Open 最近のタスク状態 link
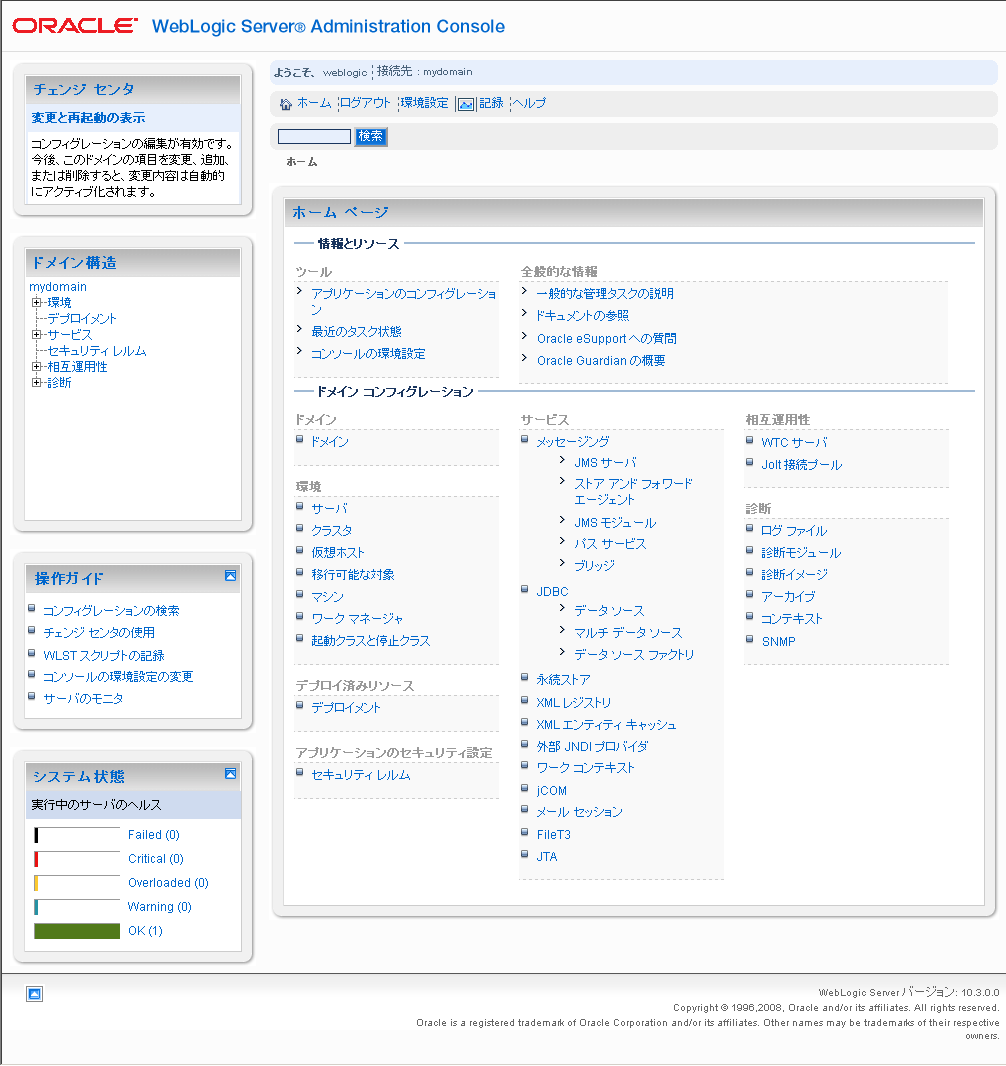 356,332
